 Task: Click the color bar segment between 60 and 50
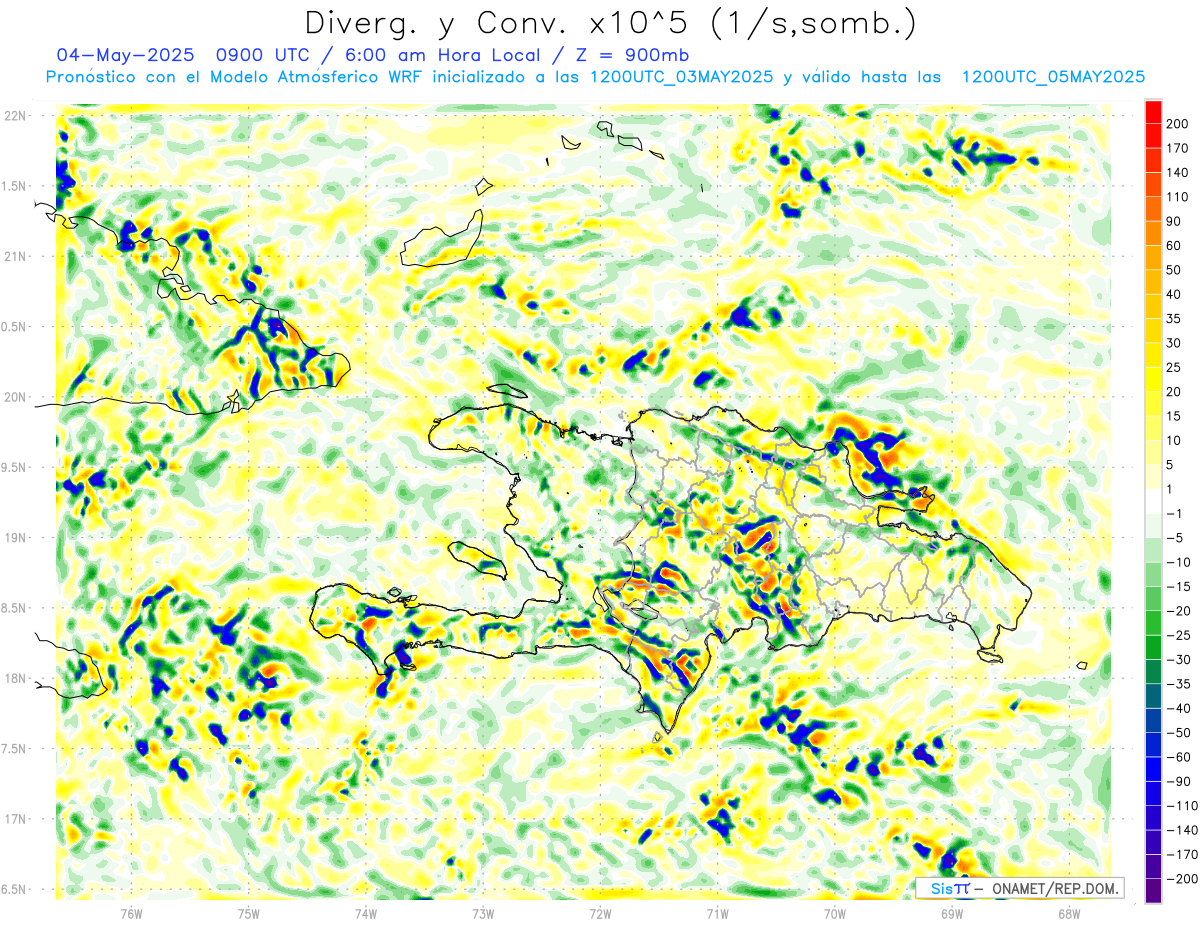[1153, 258]
